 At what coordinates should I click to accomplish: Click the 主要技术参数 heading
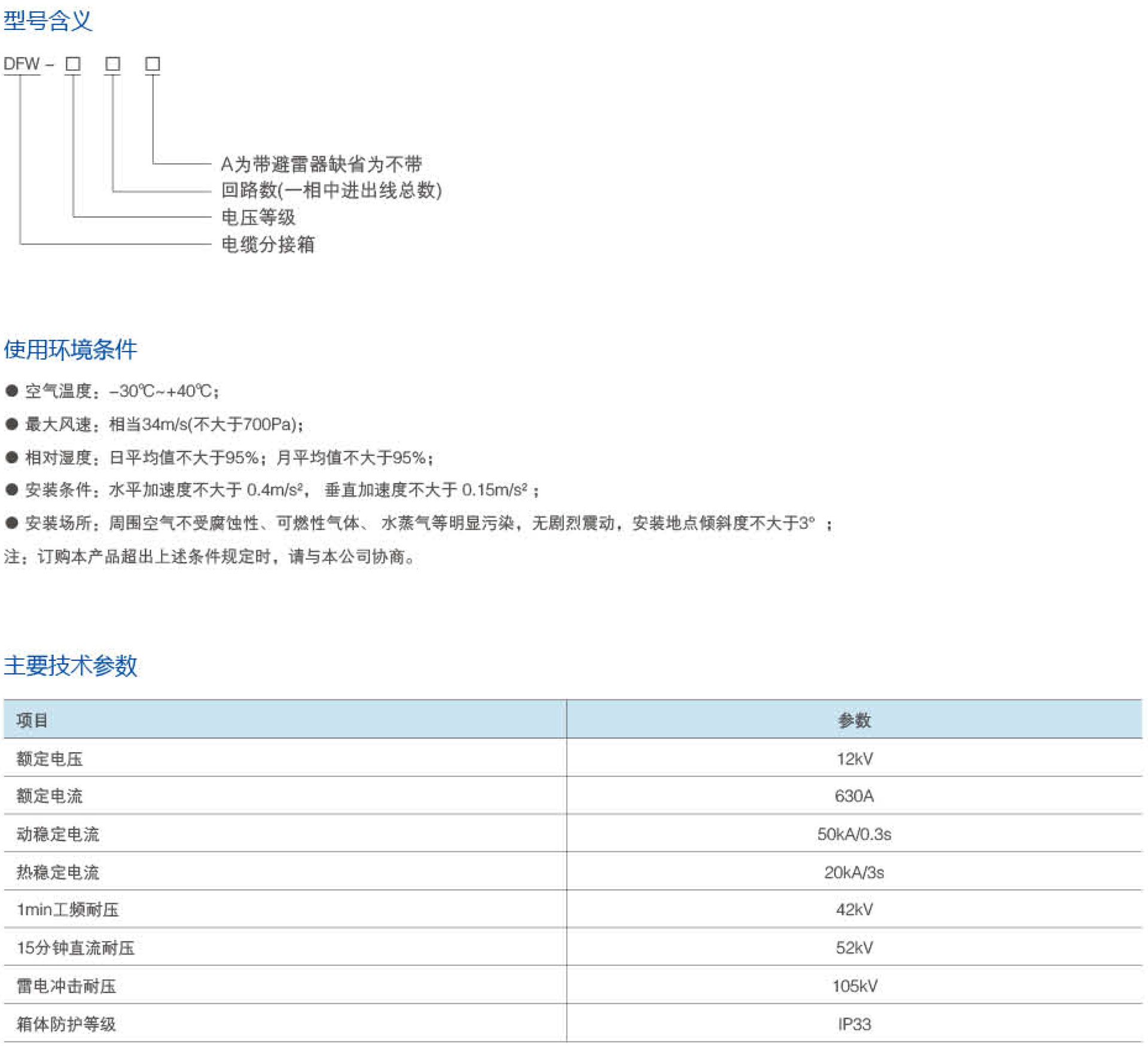(71, 665)
